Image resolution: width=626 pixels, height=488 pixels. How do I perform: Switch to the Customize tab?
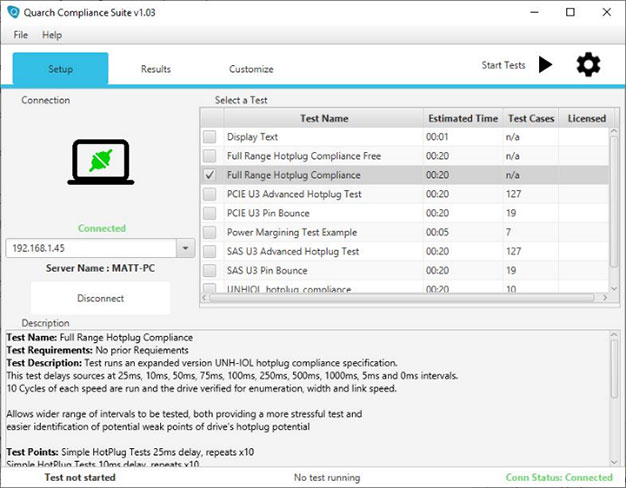[x=251, y=69]
